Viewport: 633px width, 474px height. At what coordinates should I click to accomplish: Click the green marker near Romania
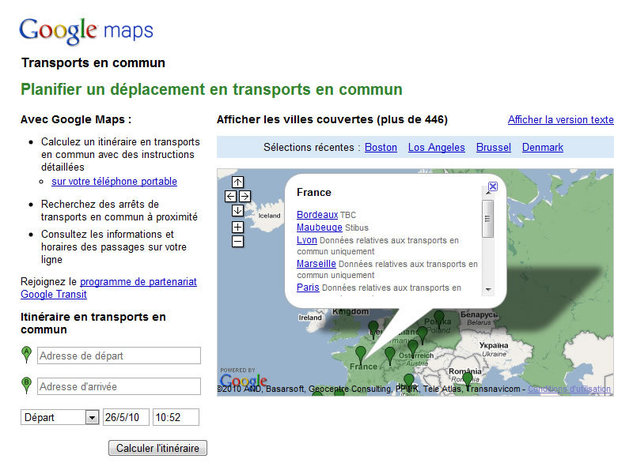[467, 378]
